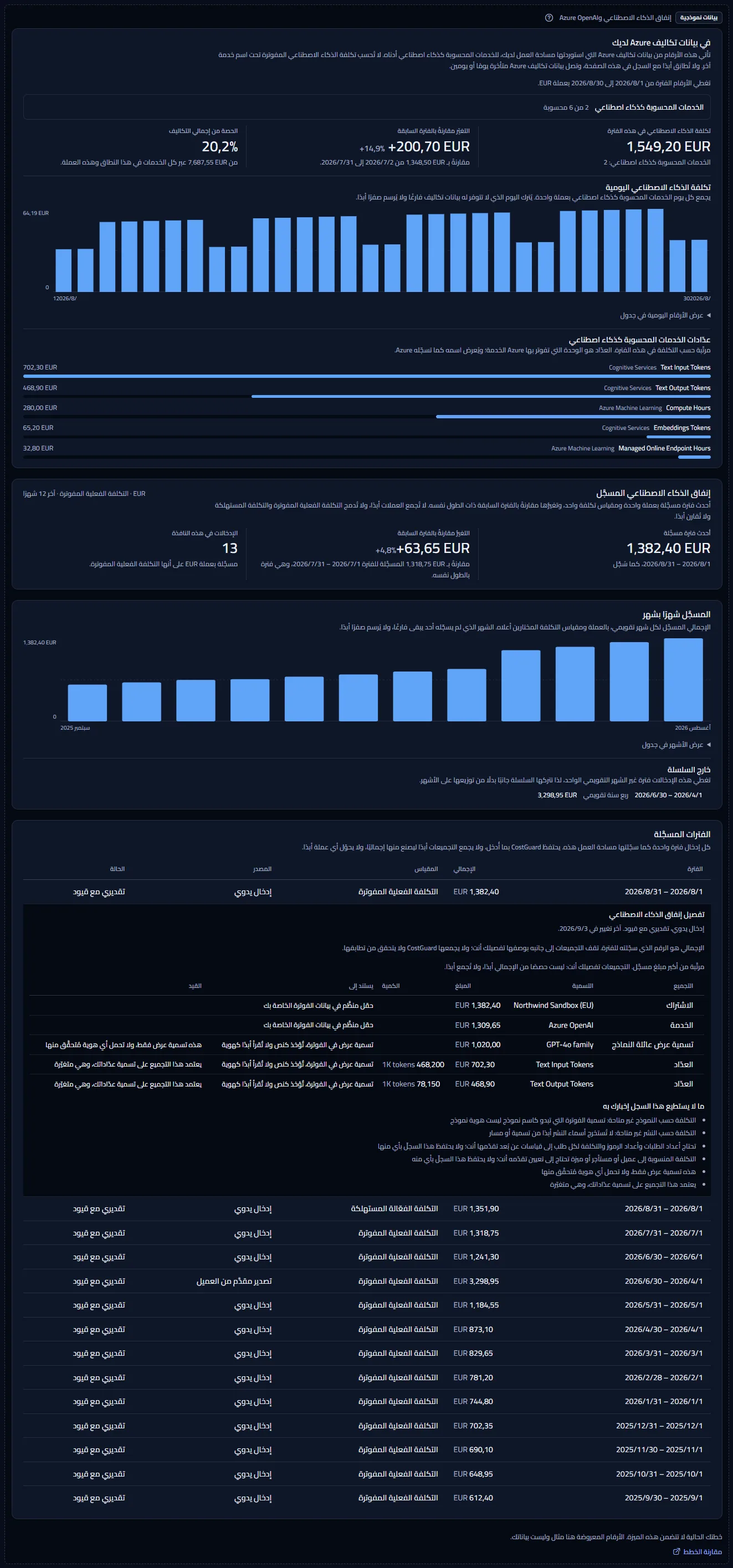Click the "Text Output Tokens" meter label
Viewport: 733px width, 1568px height.
click(x=683, y=388)
